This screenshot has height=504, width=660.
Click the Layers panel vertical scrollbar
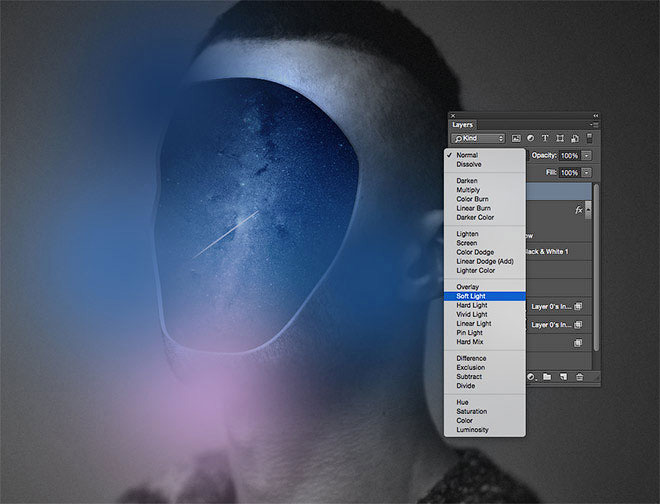596,267
